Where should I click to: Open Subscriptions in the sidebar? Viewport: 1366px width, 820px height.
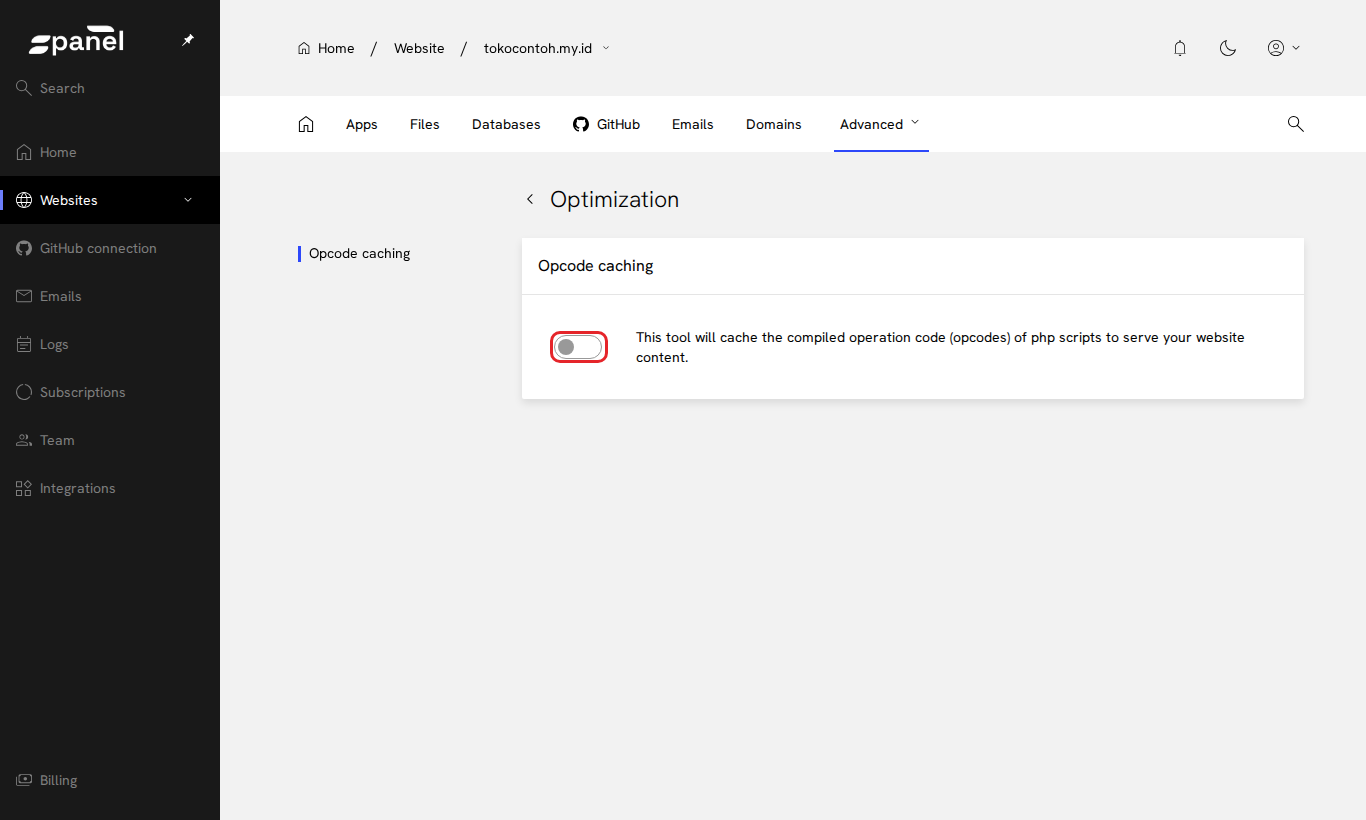[110, 392]
